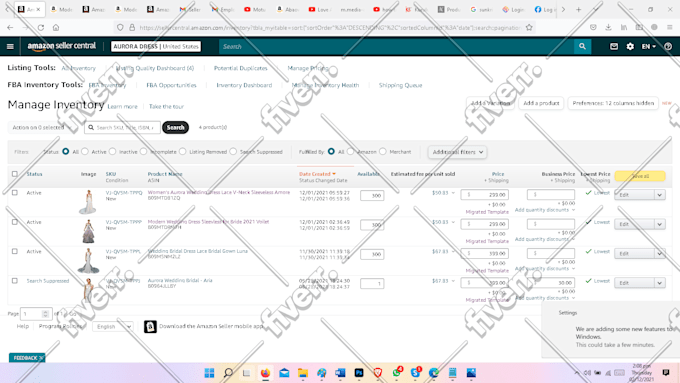Open Windows taskbar search
This screenshot has width=680, height=383.
(x=228, y=373)
